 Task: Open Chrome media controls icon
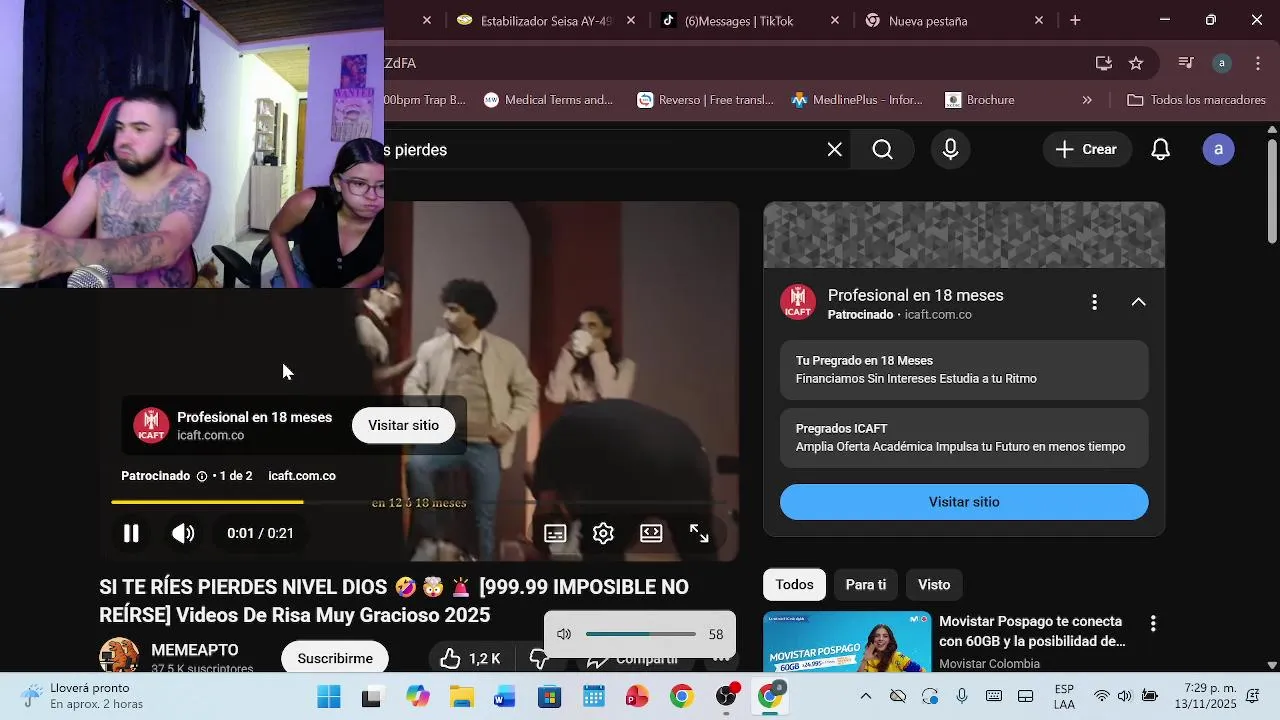point(1186,63)
